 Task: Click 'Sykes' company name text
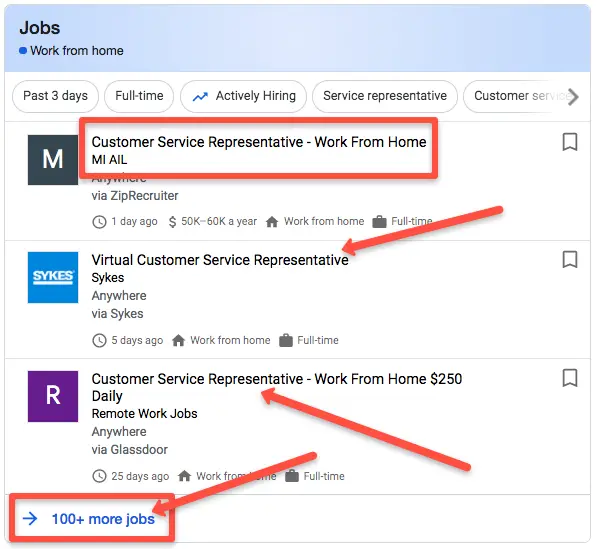108,278
